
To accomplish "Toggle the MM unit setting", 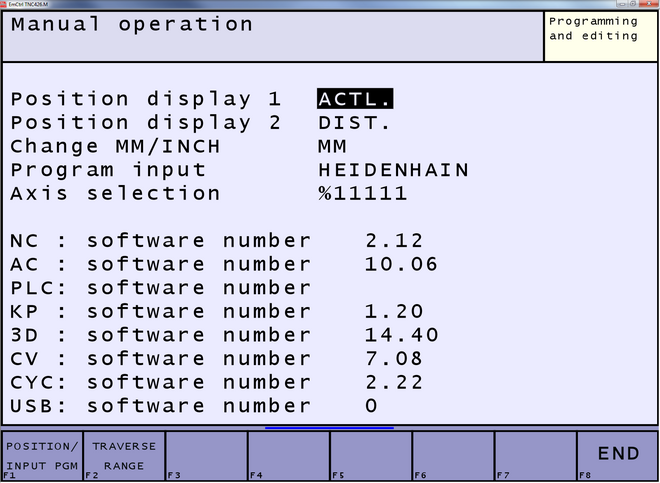I will tap(332, 146).
